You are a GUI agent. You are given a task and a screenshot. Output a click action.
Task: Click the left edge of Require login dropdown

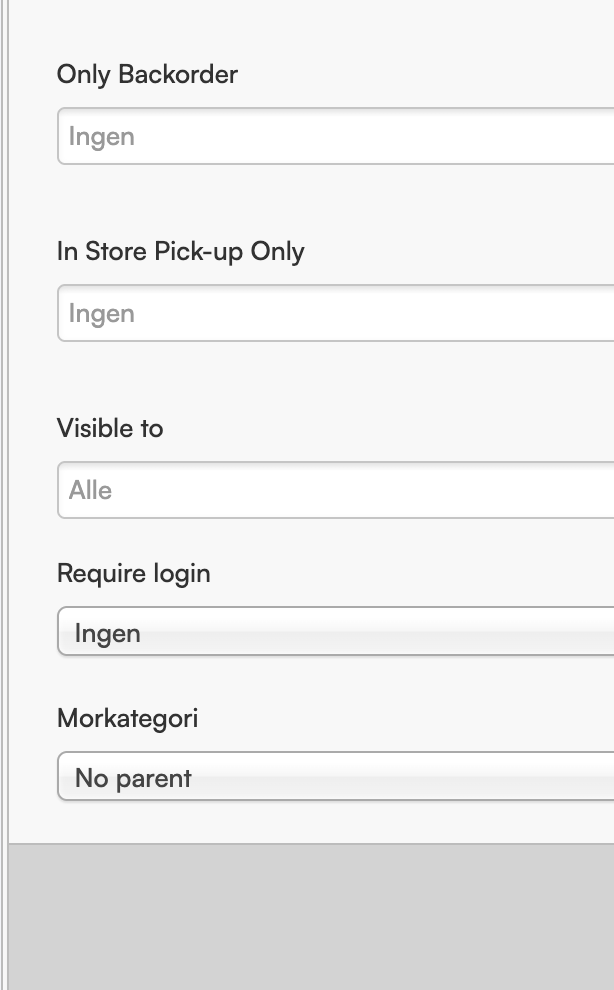(x=64, y=632)
